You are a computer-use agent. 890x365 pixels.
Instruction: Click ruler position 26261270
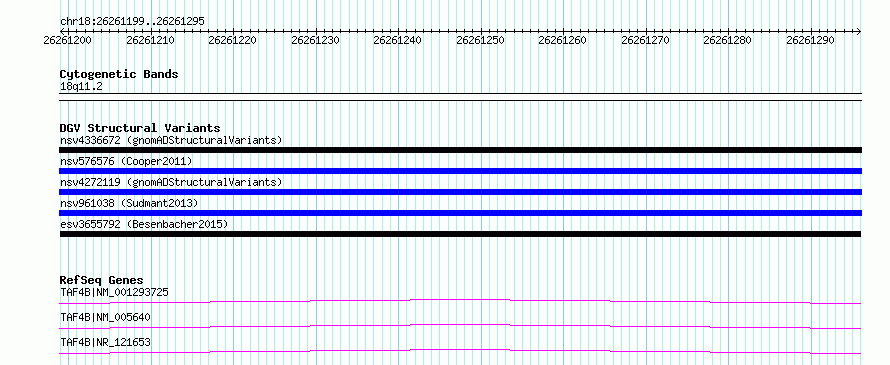(x=645, y=41)
